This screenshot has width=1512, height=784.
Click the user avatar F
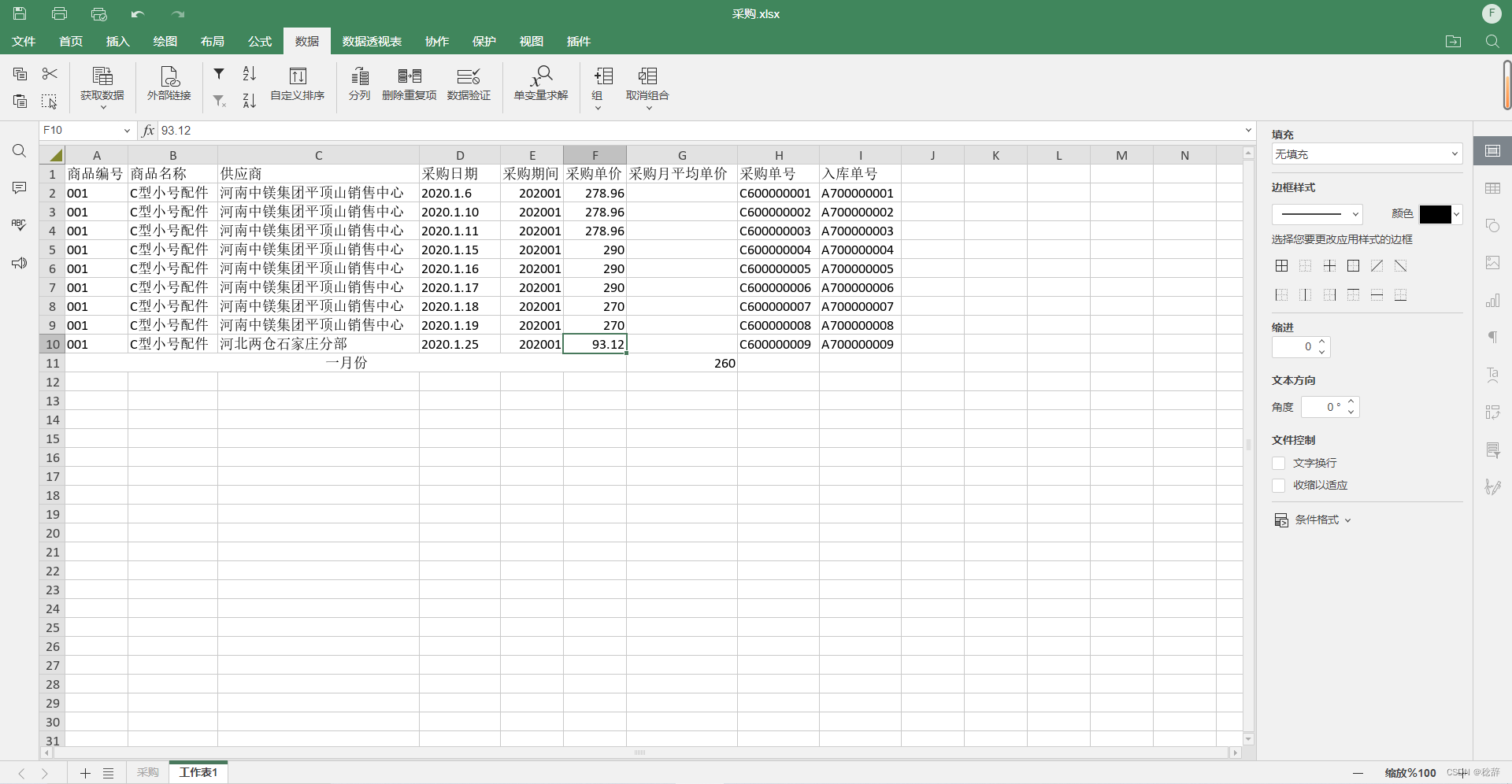point(1492,13)
